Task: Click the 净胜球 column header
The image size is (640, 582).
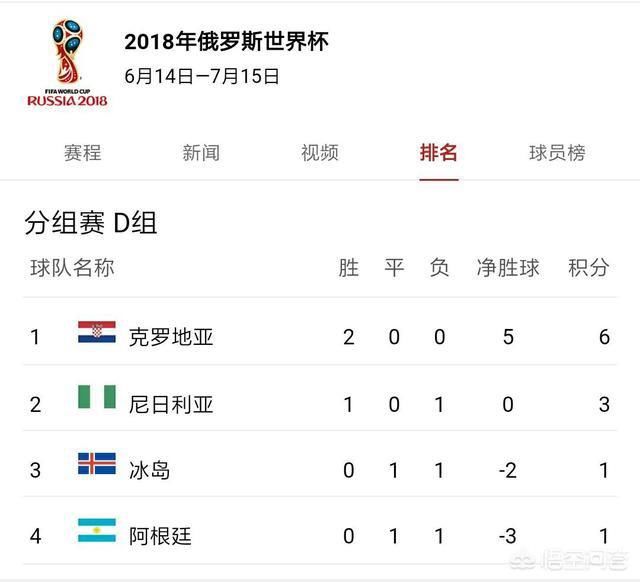Action: point(508,268)
